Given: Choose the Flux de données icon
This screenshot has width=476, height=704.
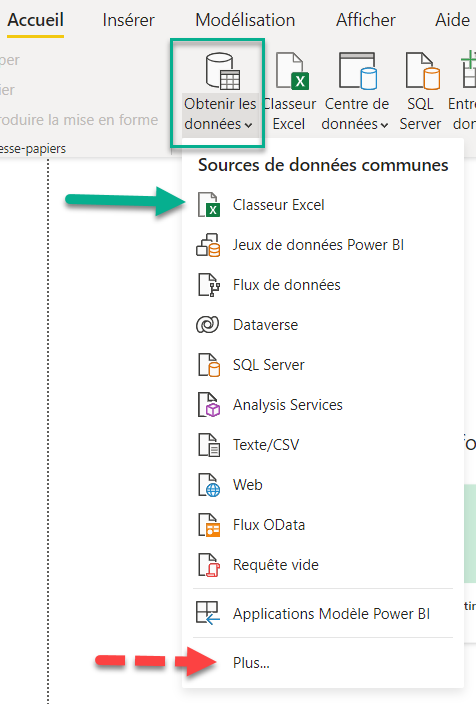Looking at the screenshot, I should (209, 285).
